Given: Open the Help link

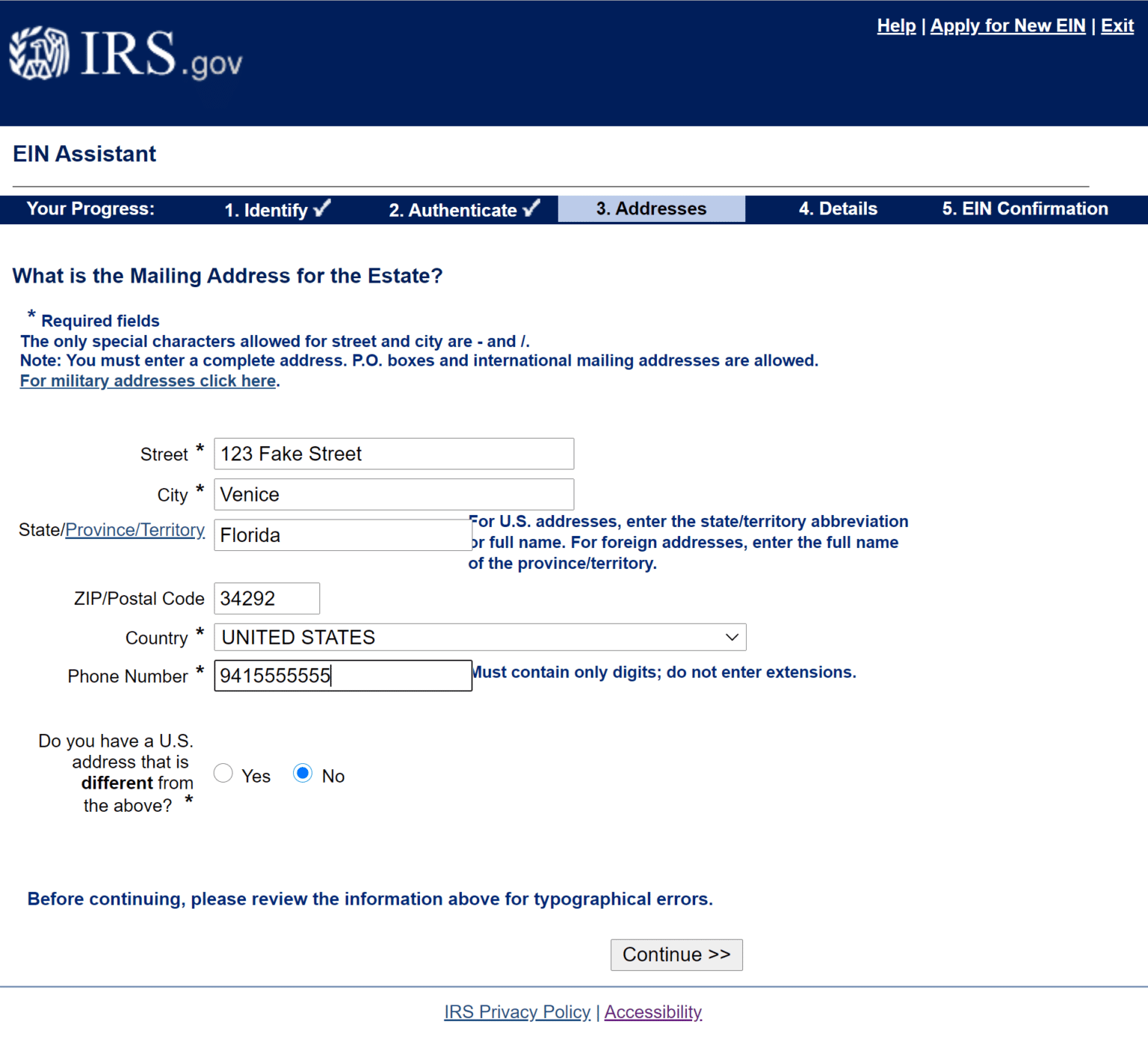Looking at the screenshot, I should click(896, 25).
